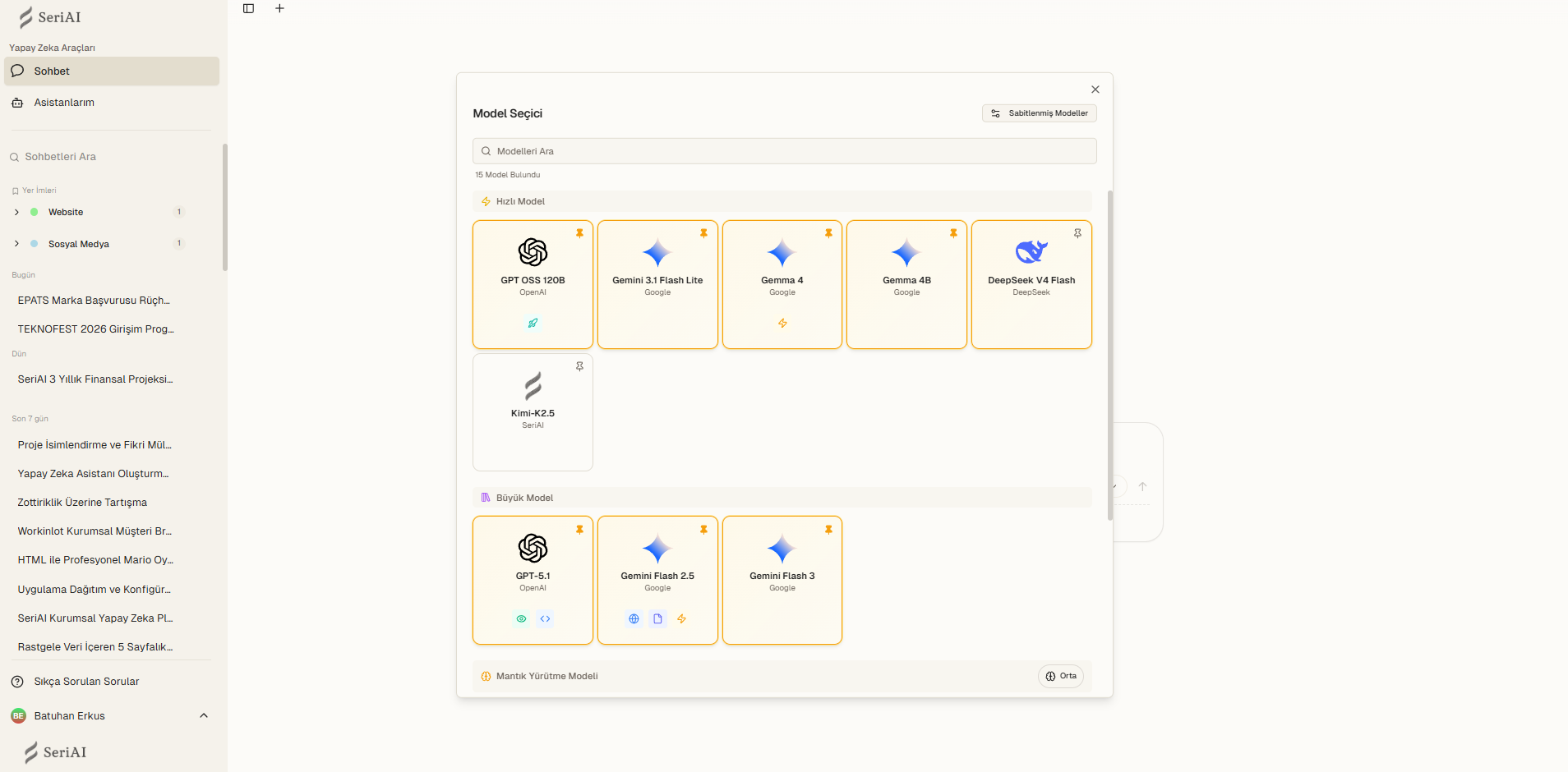Screen dimensions: 1568x772
Task: Click the SeriAI logo at top of sidebar
Action: (x=49, y=17)
